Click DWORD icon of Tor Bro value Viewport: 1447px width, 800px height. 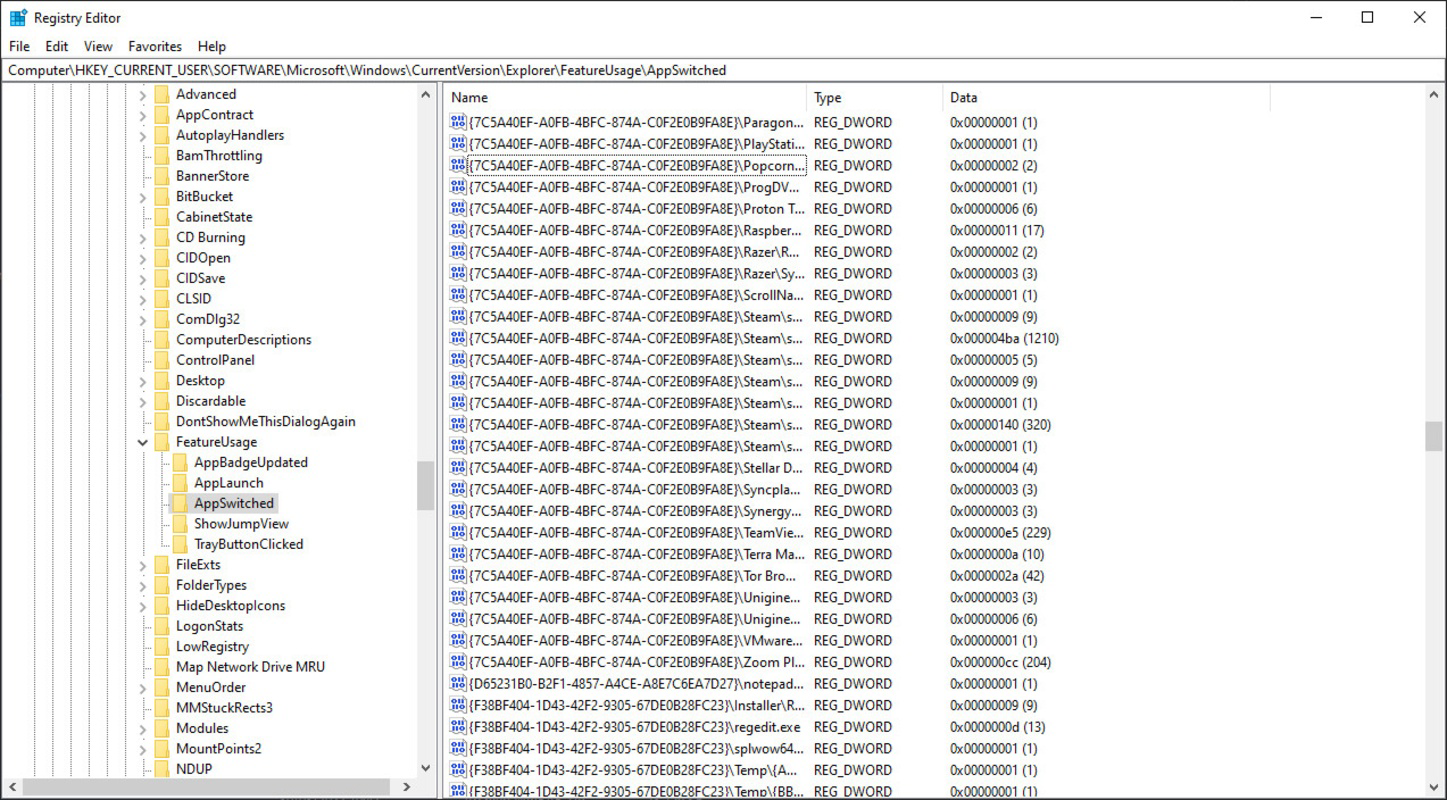point(458,575)
